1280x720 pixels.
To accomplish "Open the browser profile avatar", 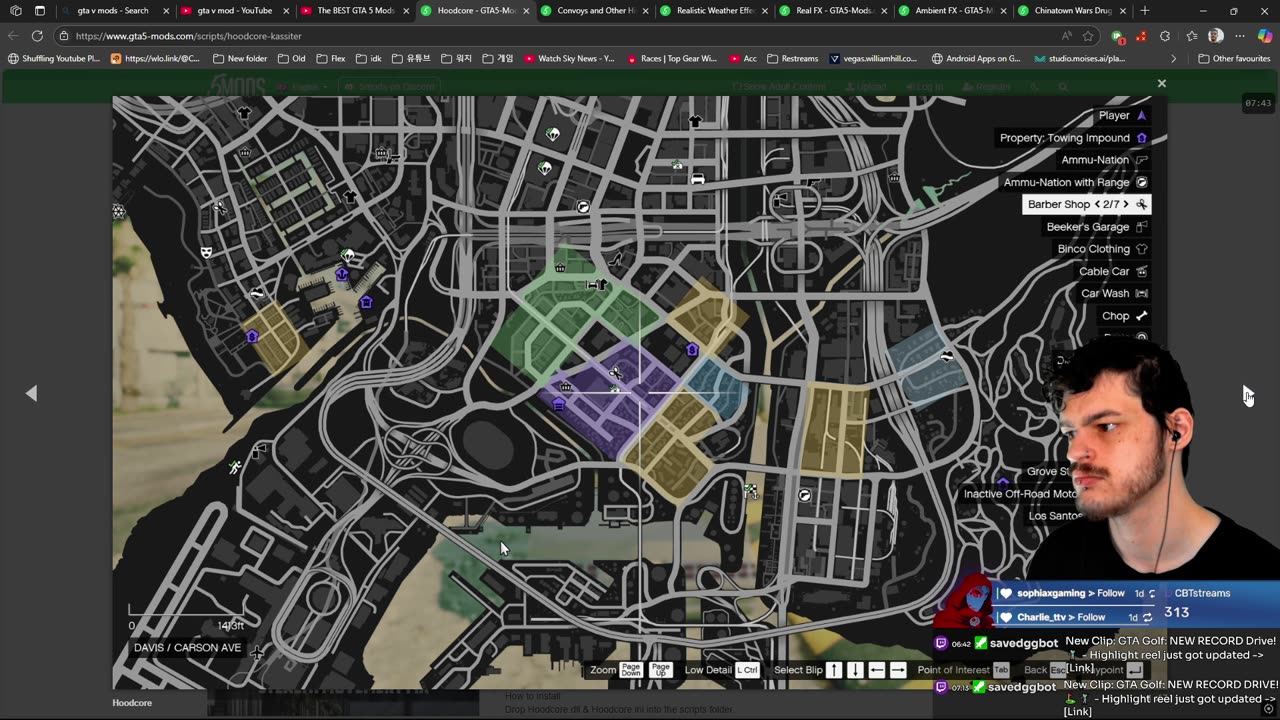I will [1215, 36].
